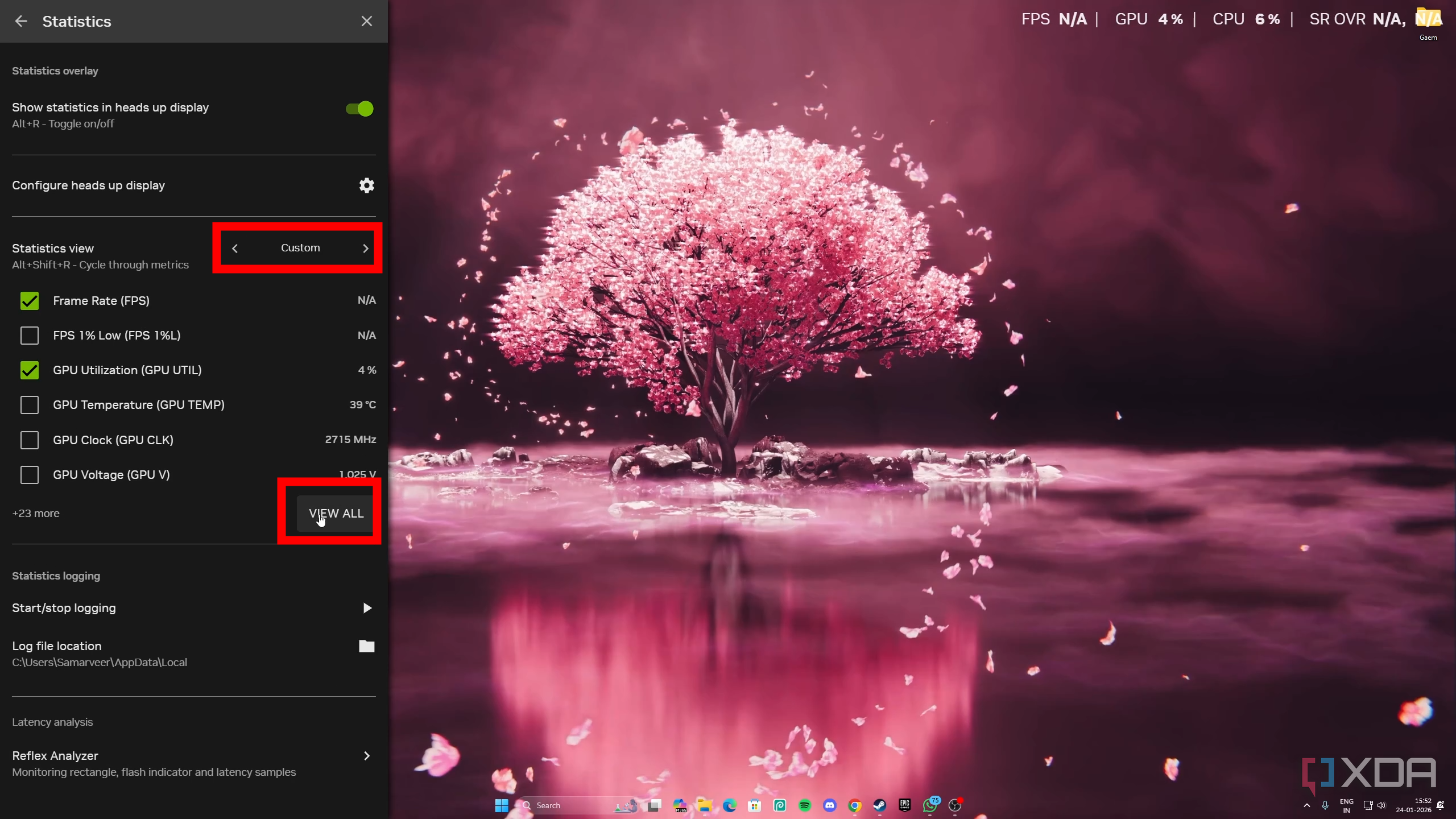
Task: Click GPU Clock value 2715 MHz
Action: (x=350, y=439)
